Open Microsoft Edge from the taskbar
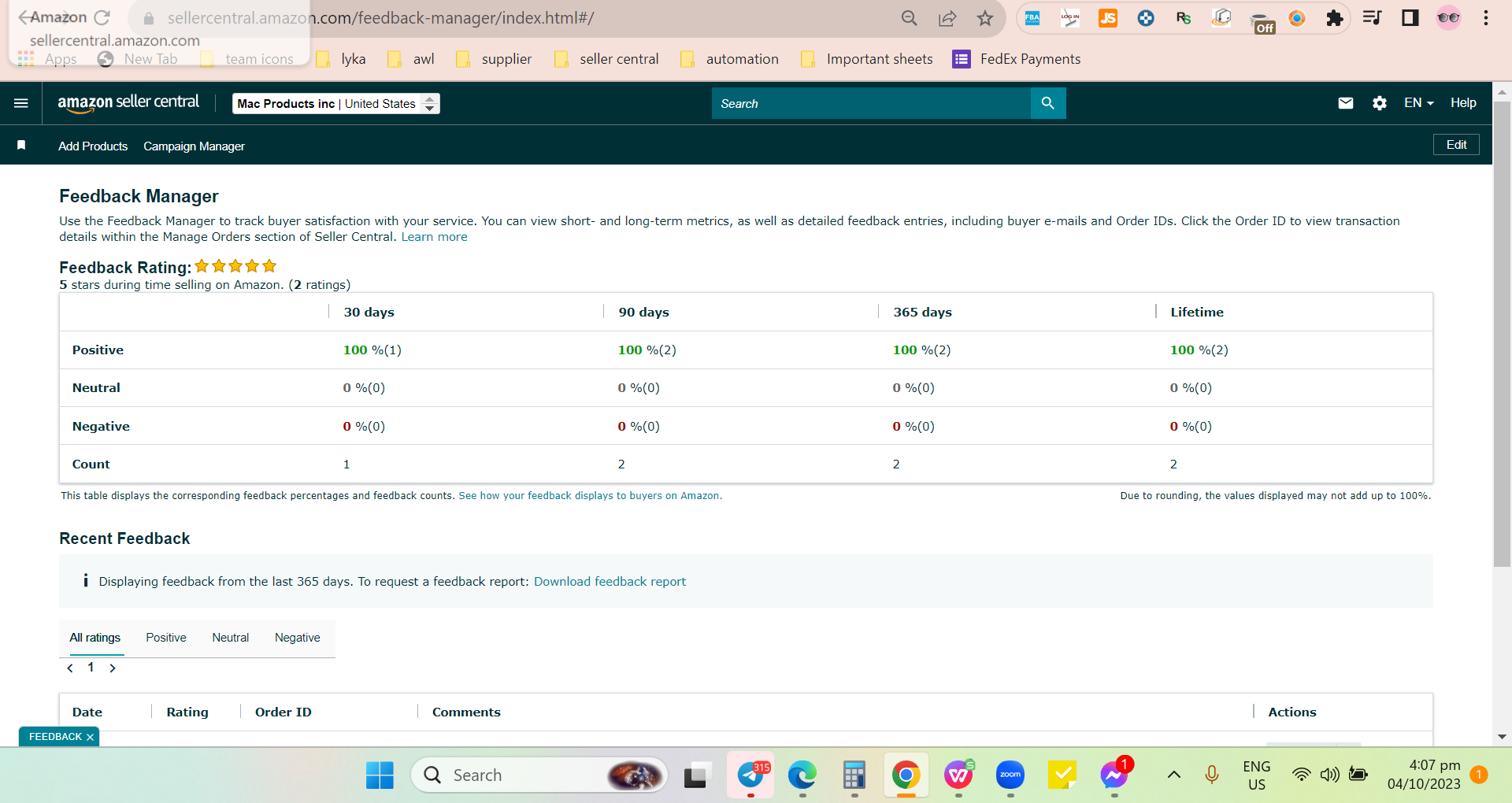The image size is (1512, 803). [802, 775]
